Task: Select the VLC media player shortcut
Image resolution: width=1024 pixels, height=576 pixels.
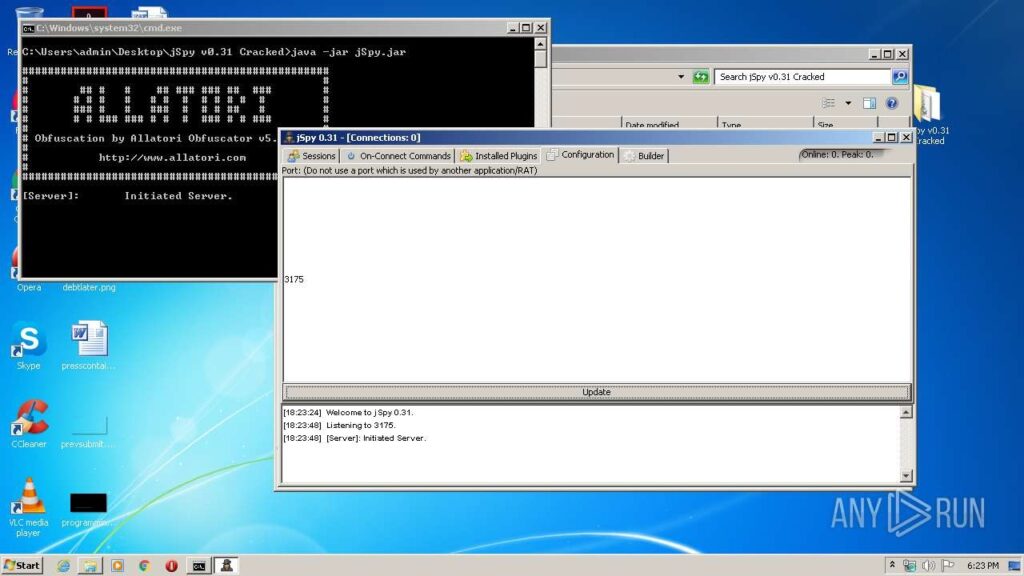Action: [29, 507]
